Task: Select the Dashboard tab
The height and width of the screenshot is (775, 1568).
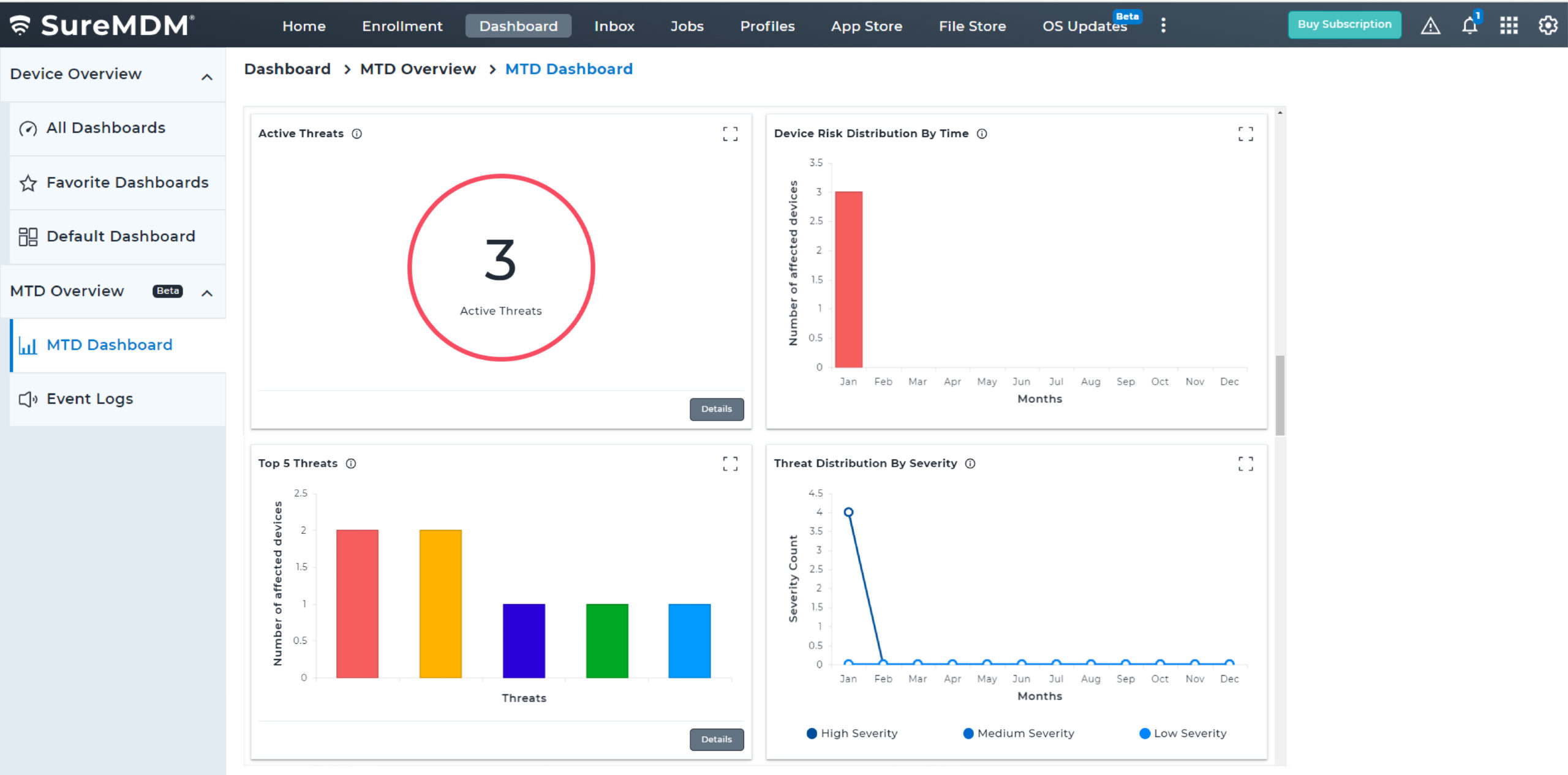Action: (518, 26)
